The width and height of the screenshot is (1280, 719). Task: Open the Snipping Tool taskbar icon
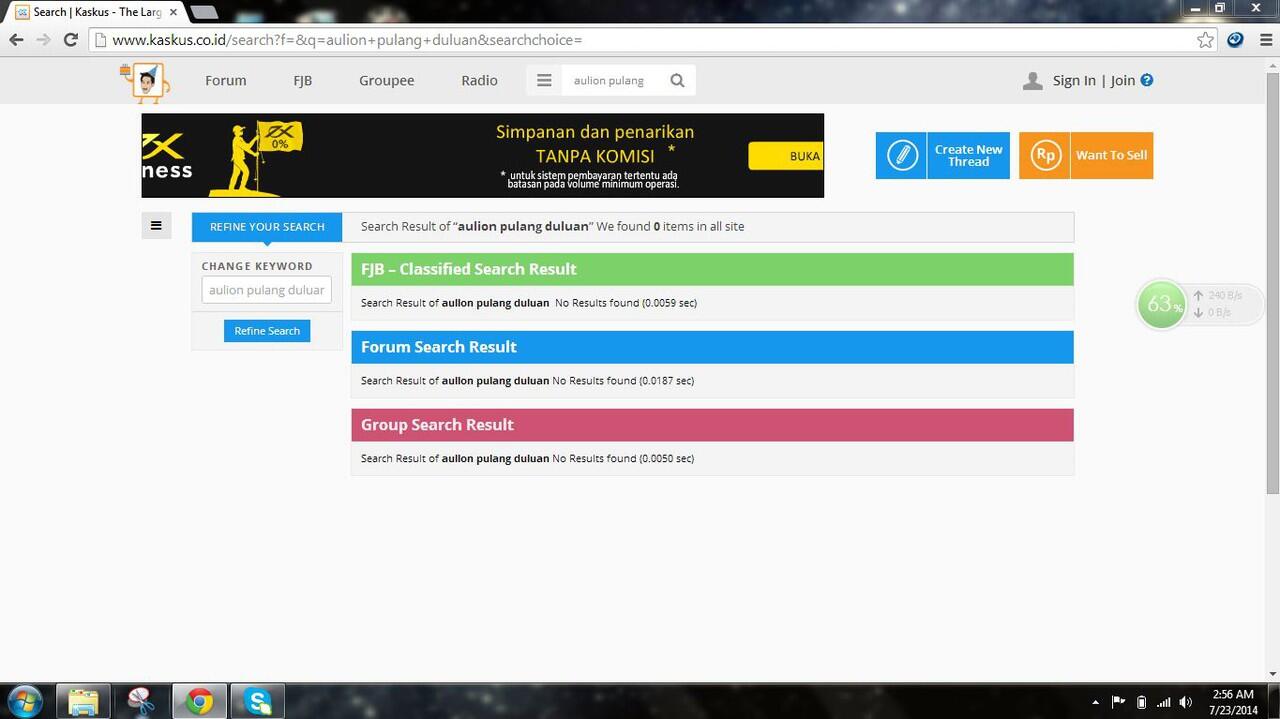[142, 701]
